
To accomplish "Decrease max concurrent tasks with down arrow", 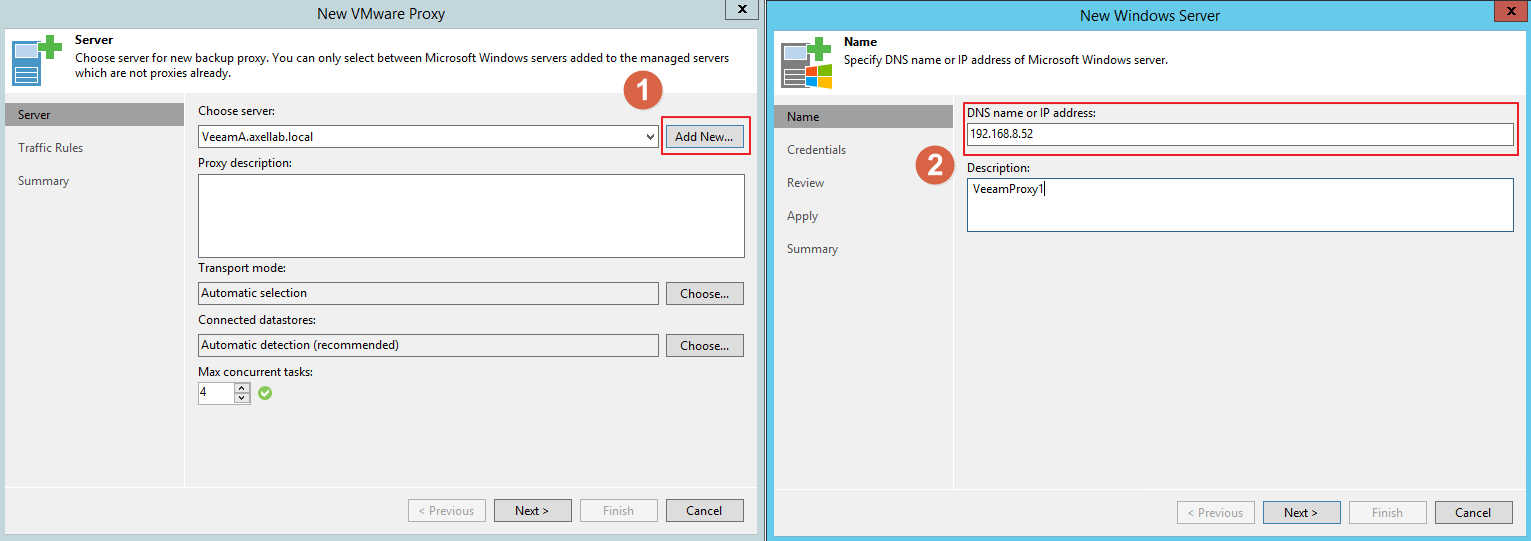I will [x=241, y=398].
